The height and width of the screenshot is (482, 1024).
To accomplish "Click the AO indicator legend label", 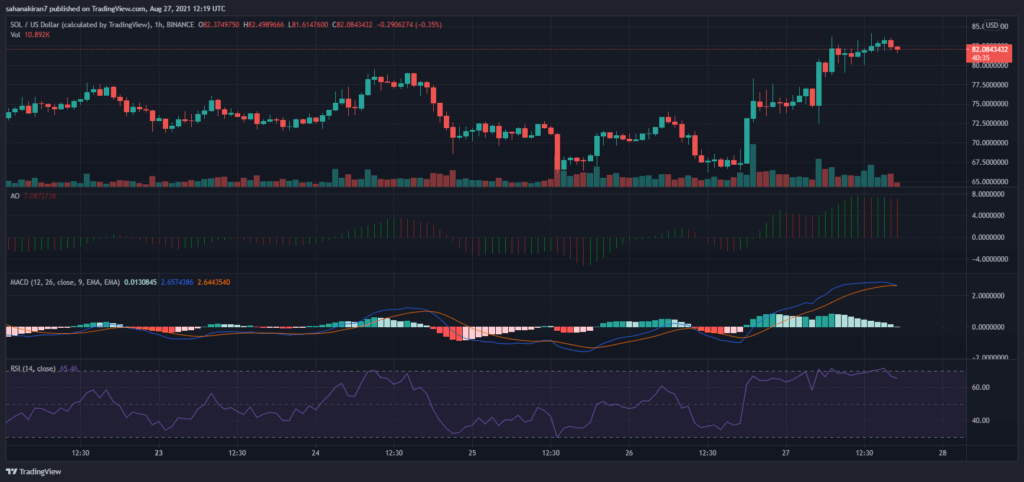I will 14,196.
